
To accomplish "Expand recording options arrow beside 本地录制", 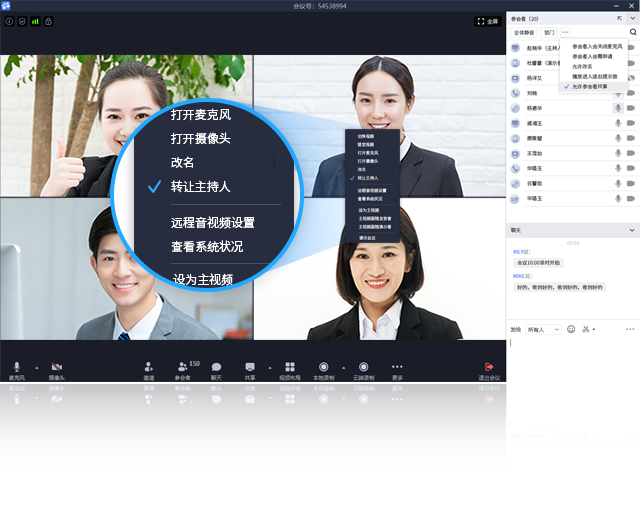I will click(344, 368).
